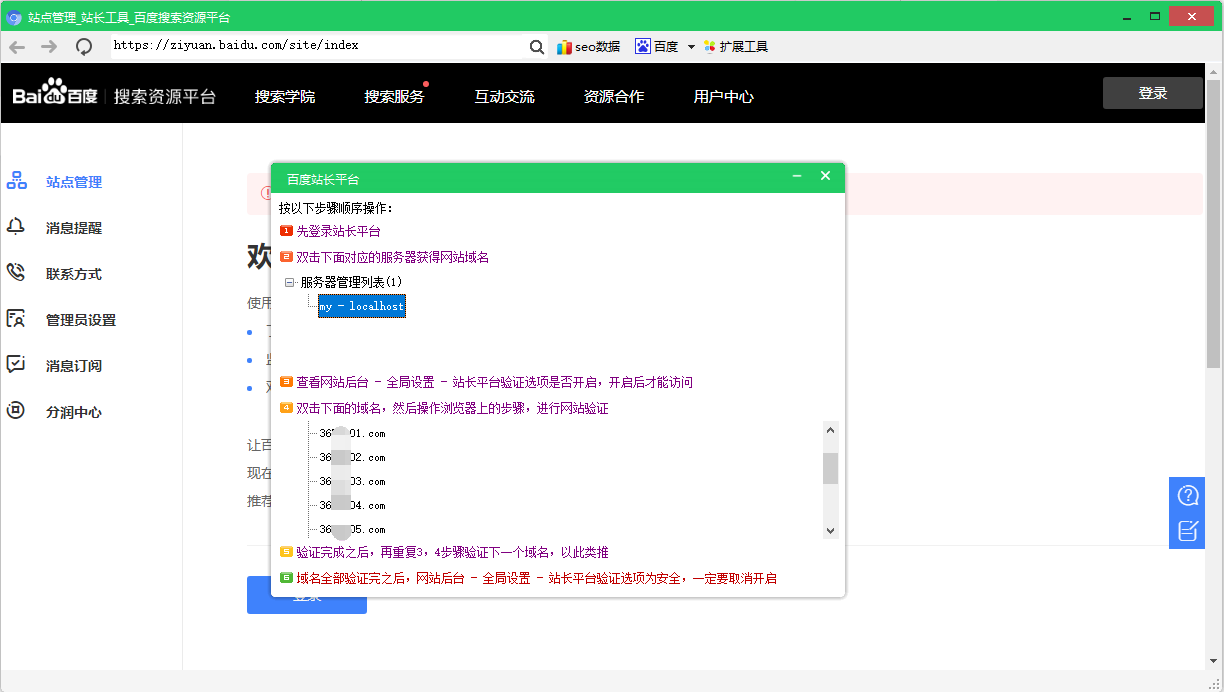
Task: Click the step 2 text 双击下面对应的服务器获得网站域名
Action: (x=392, y=257)
